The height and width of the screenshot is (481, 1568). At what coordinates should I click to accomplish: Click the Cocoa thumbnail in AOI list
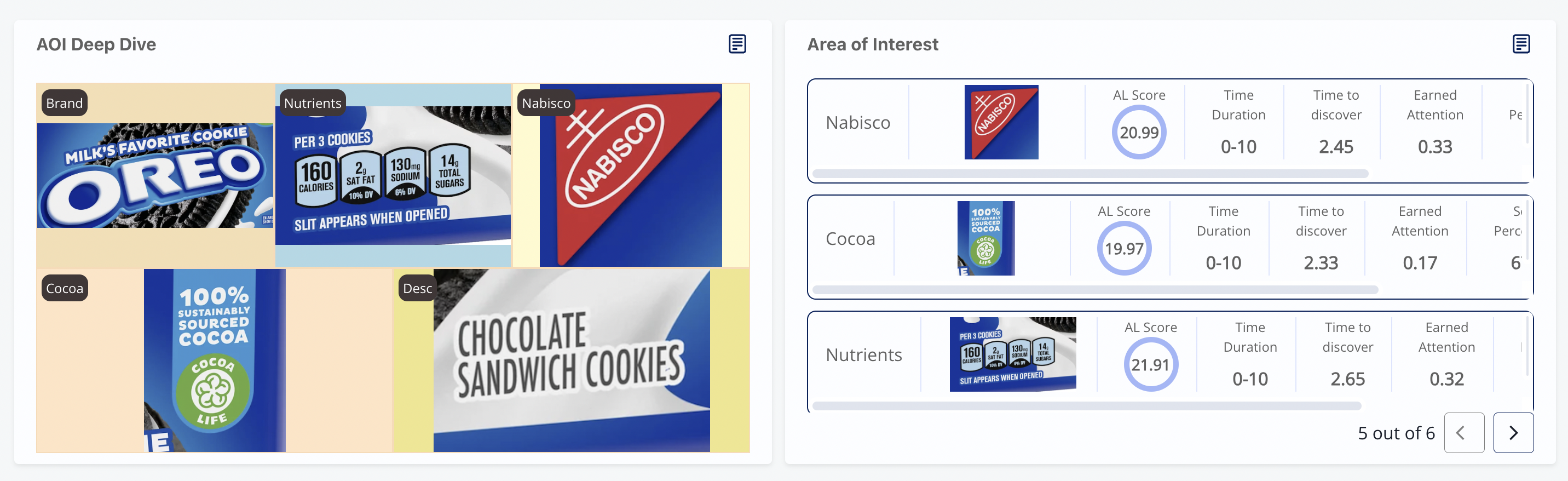(x=986, y=238)
